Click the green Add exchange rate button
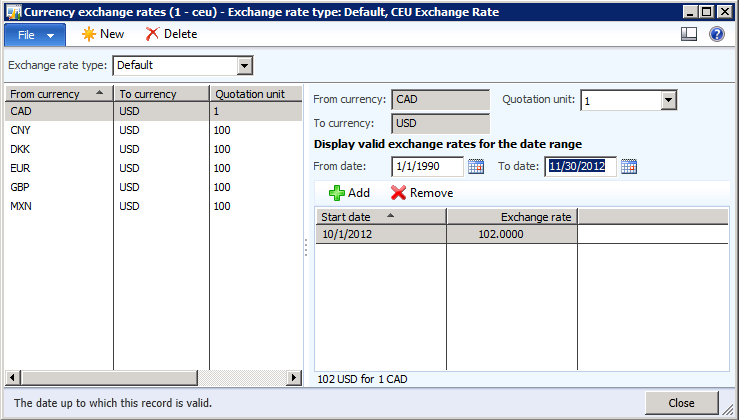 tap(349, 193)
